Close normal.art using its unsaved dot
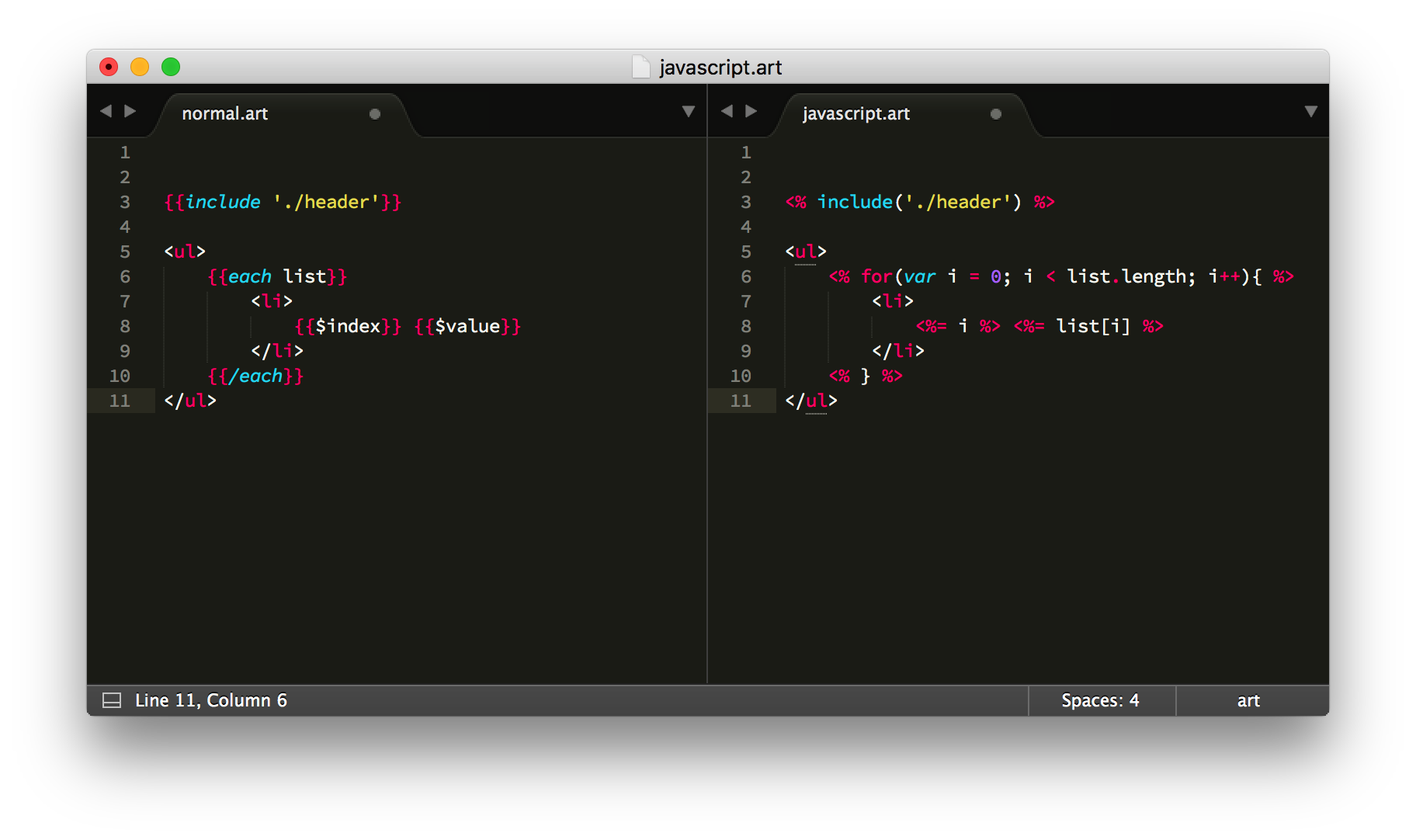 coord(375,114)
